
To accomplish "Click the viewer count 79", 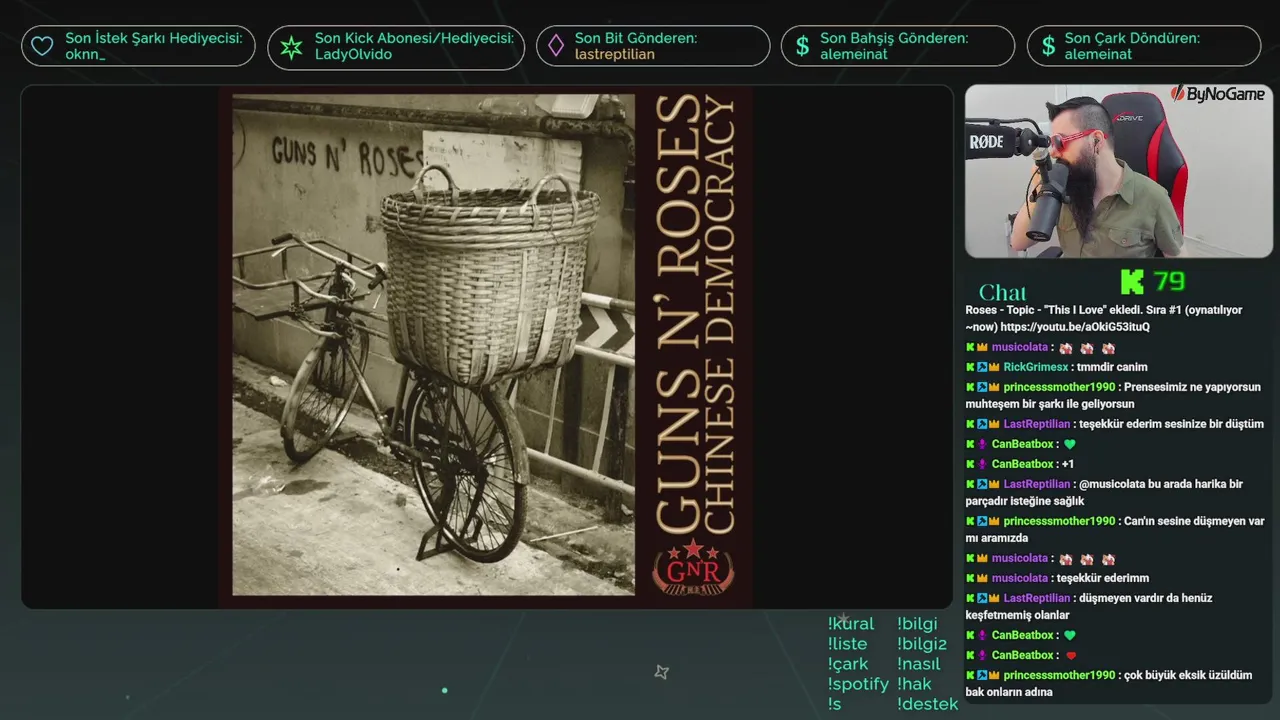I will (1169, 281).
